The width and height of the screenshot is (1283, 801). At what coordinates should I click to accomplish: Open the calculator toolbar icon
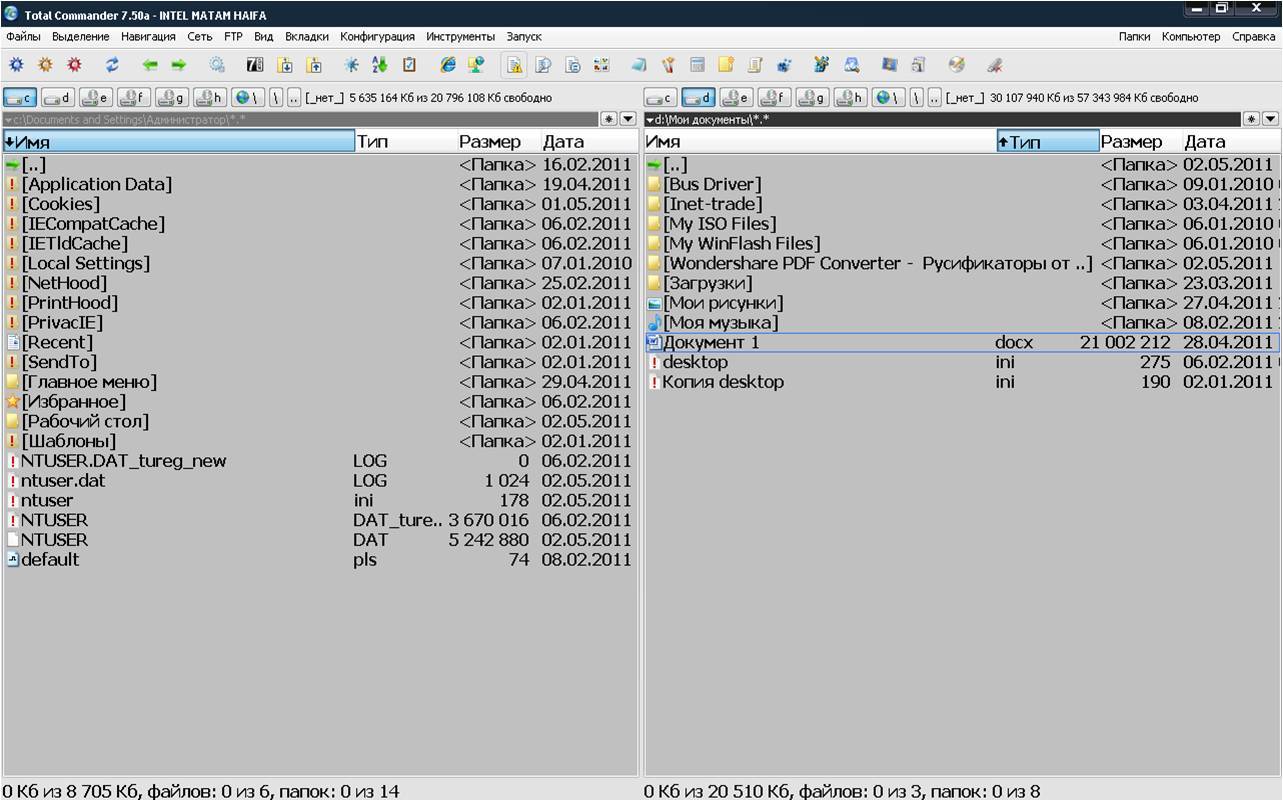pos(697,65)
